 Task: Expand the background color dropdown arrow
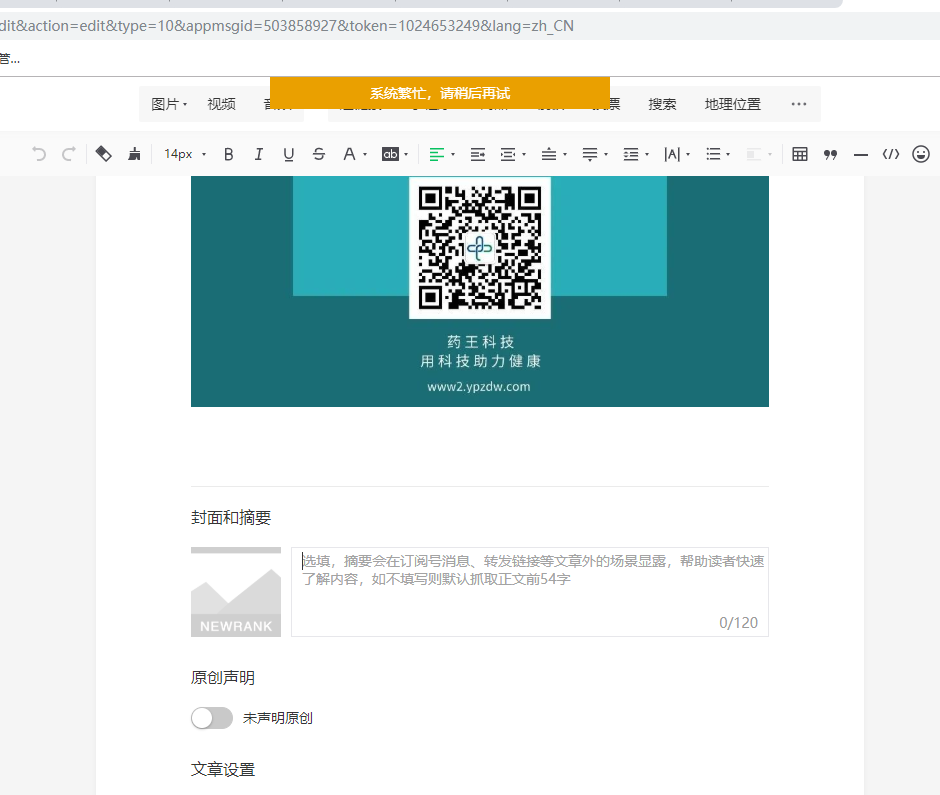pyautogui.click(x=406, y=155)
